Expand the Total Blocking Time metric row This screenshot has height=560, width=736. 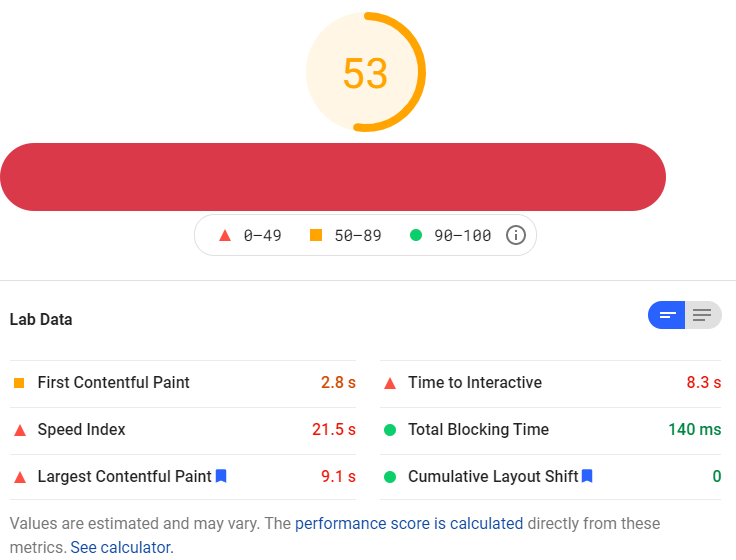click(551, 430)
